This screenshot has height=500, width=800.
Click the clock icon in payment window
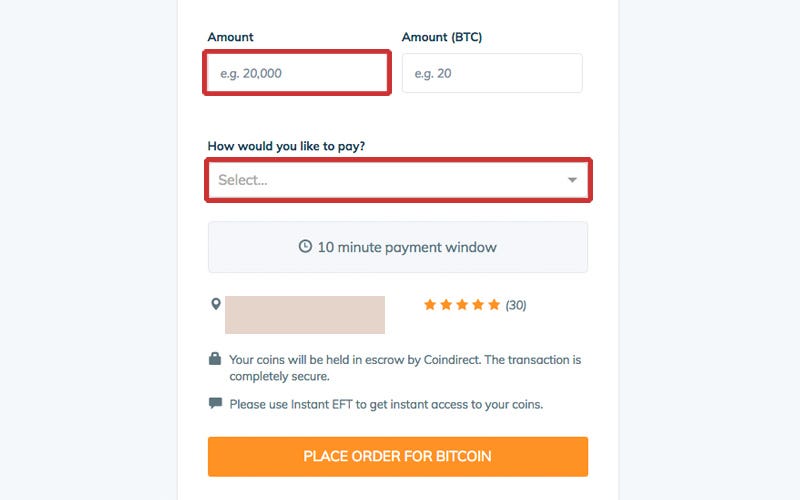(x=306, y=247)
